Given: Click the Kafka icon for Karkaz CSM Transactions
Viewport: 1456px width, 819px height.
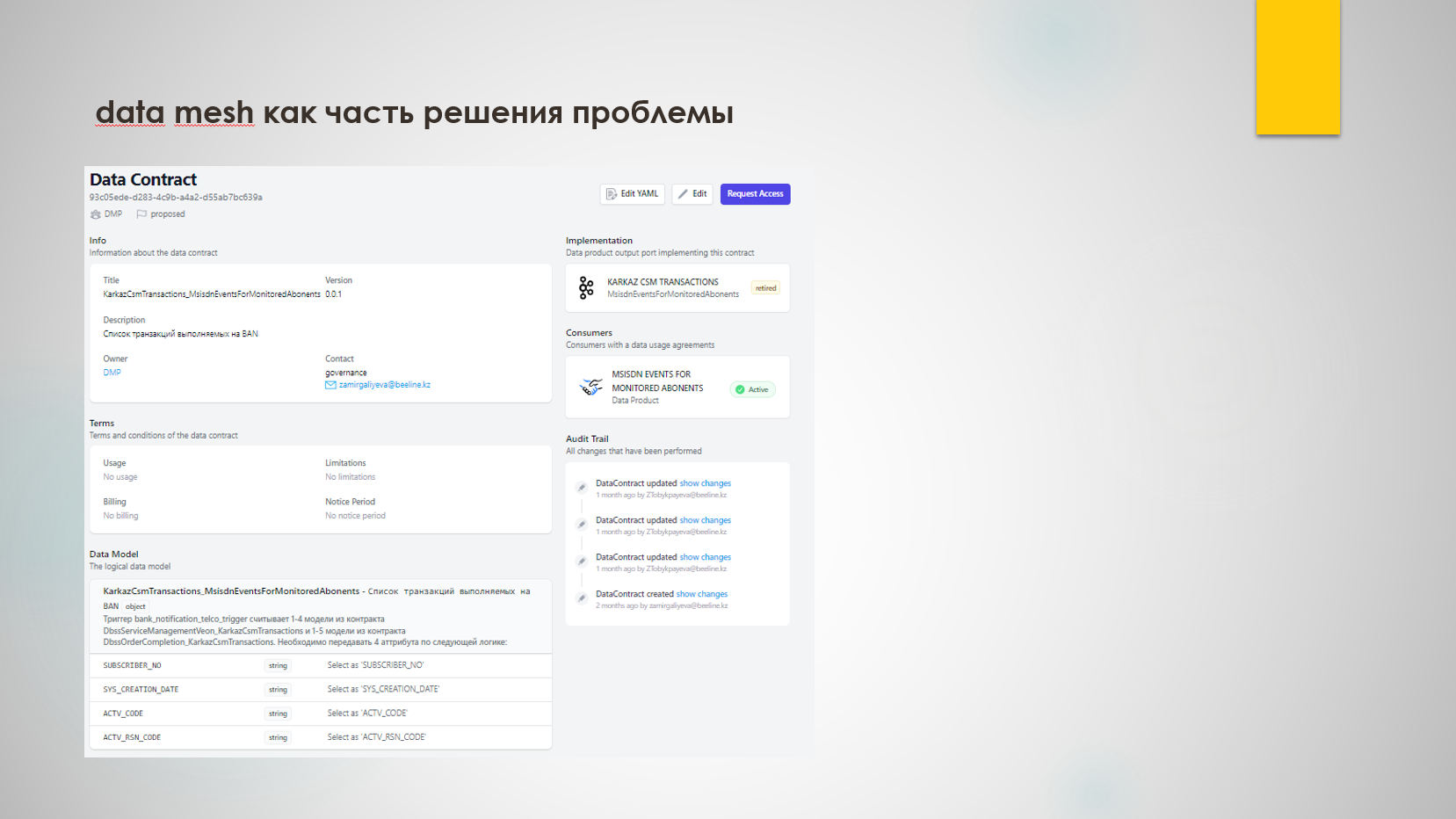Looking at the screenshot, I should [x=586, y=288].
